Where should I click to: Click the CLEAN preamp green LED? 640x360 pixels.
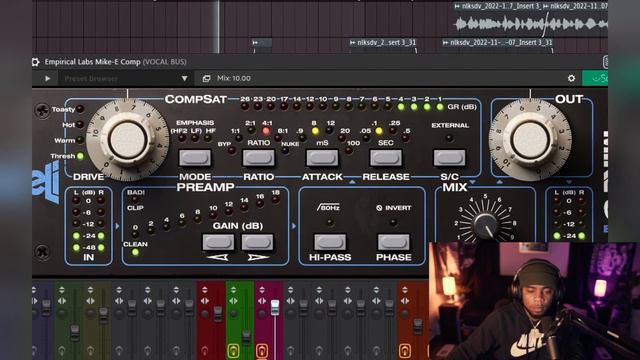(x=135, y=252)
